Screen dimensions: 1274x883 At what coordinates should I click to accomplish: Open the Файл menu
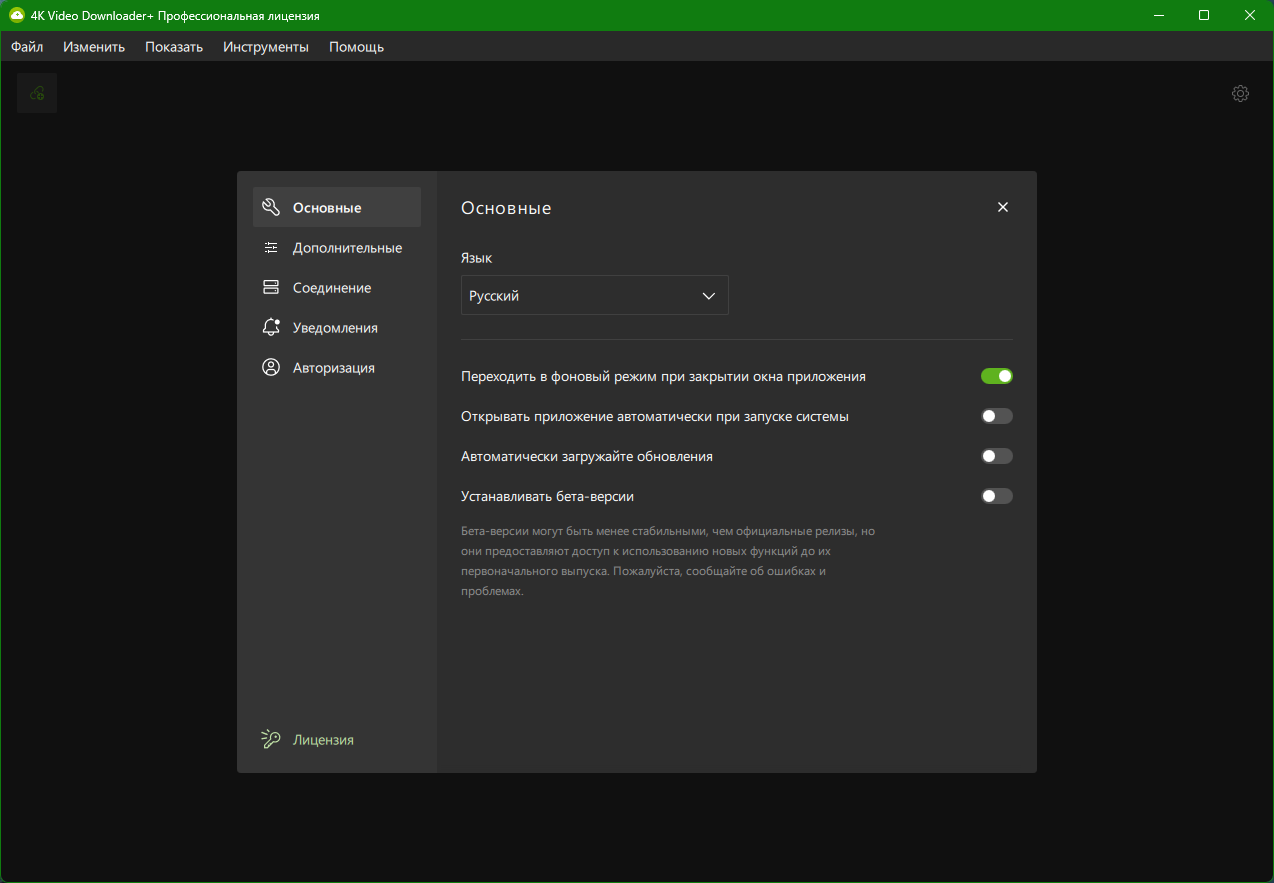(27, 47)
